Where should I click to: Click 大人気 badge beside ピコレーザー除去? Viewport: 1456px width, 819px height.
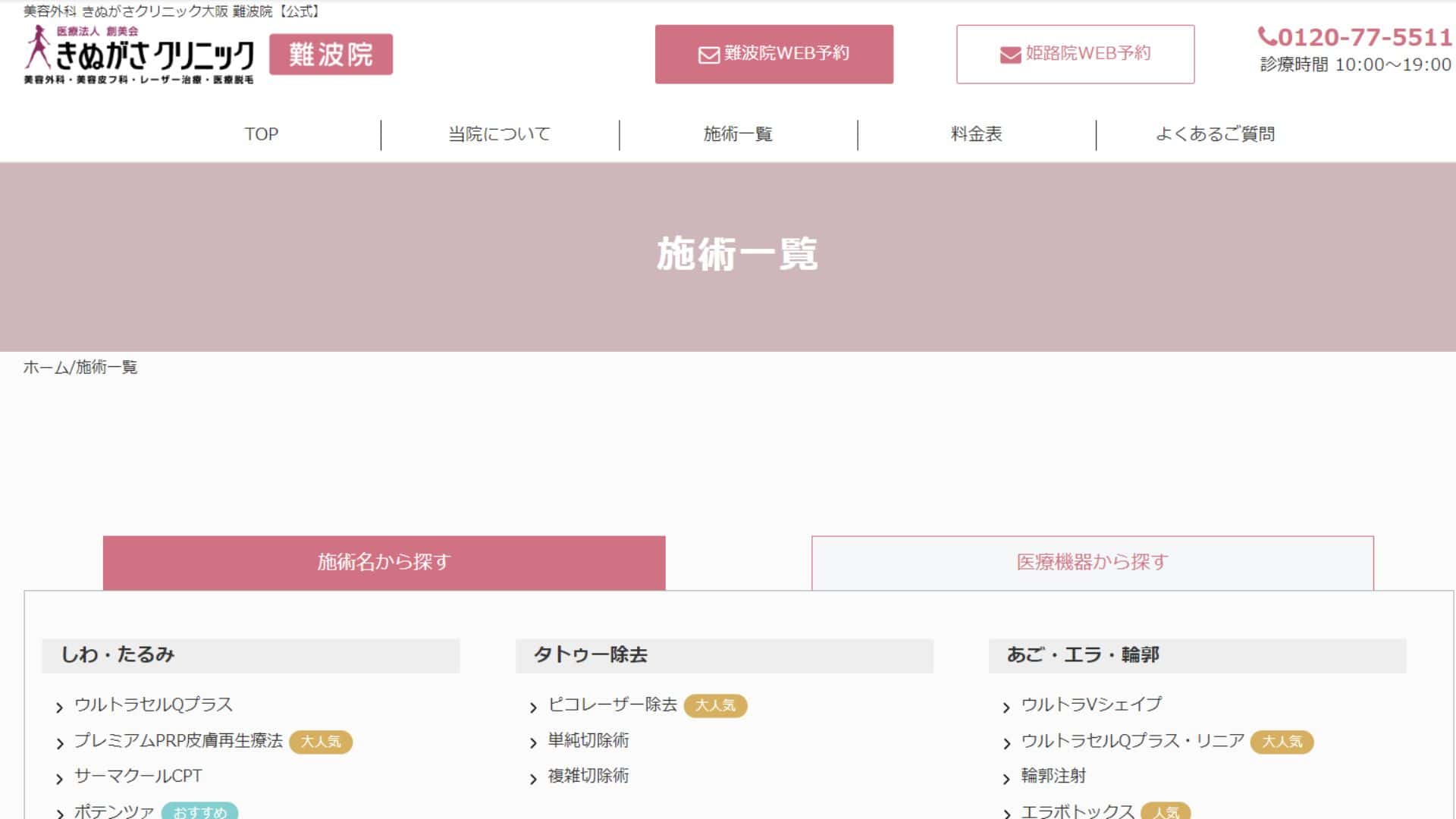coord(715,705)
